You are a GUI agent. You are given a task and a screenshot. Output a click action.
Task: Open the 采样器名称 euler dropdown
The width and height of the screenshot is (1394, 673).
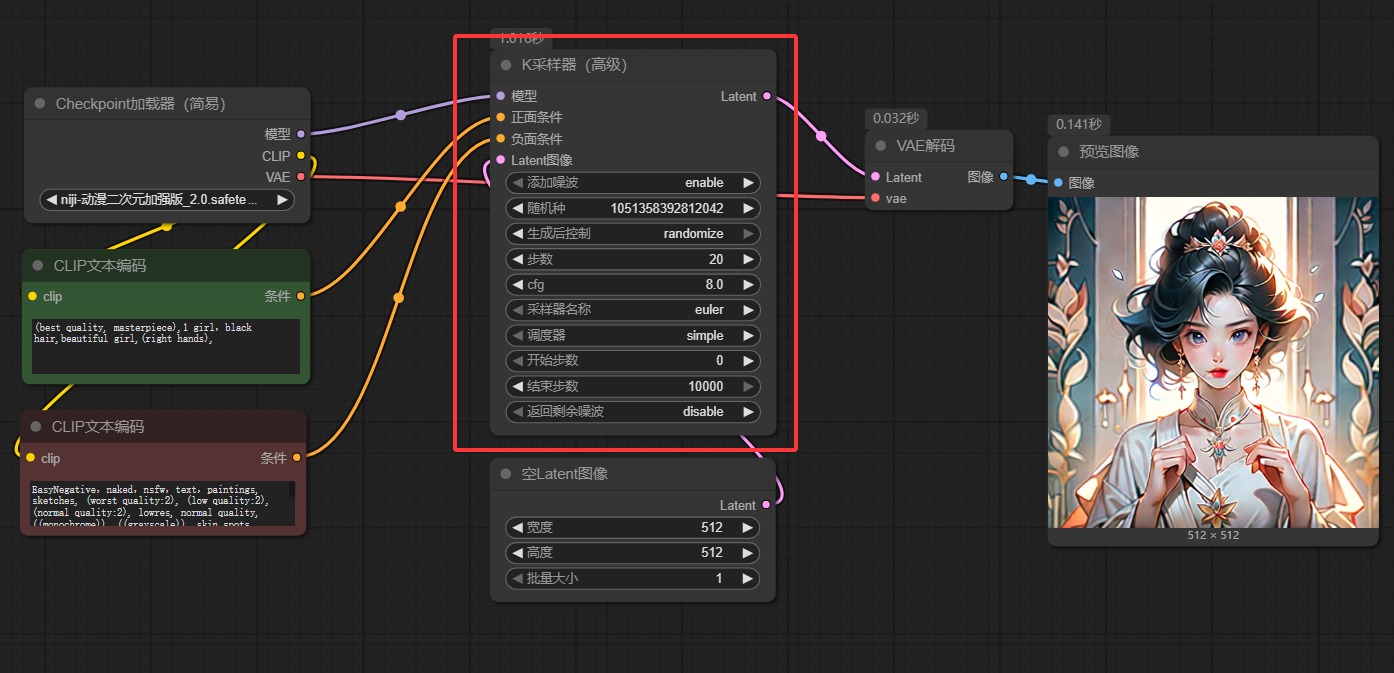coord(633,310)
